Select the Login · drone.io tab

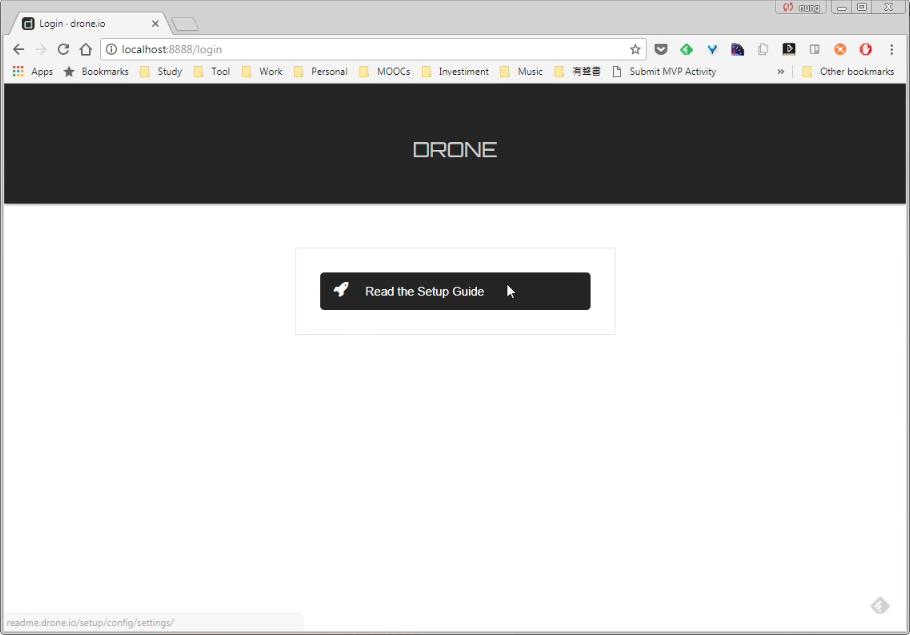[x=90, y=24]
